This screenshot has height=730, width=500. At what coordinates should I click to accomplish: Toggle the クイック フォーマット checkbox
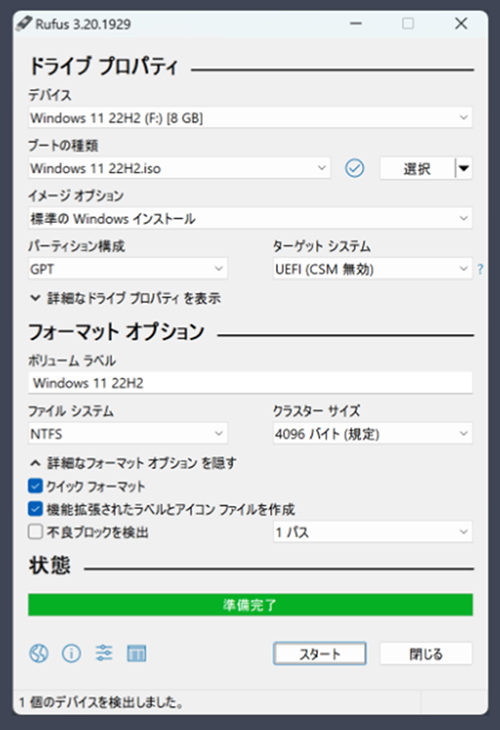35,486
